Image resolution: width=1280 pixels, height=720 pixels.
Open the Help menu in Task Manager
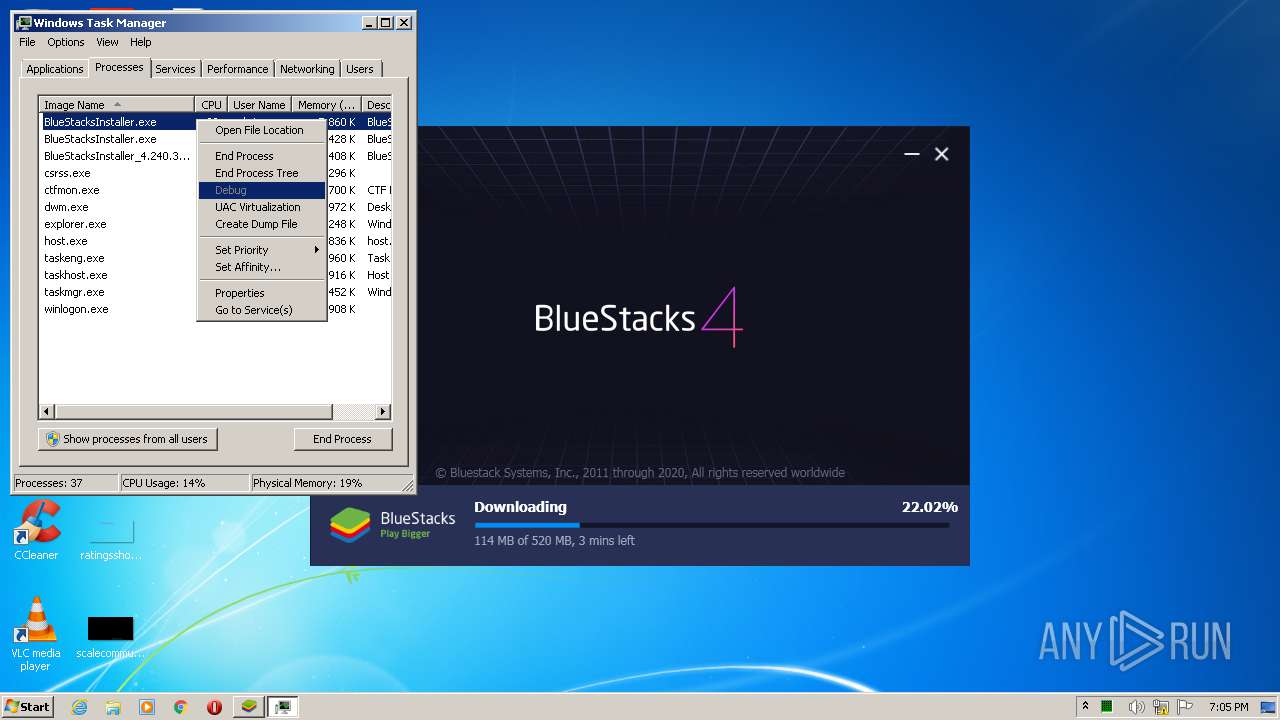click(x=141, y=42)
